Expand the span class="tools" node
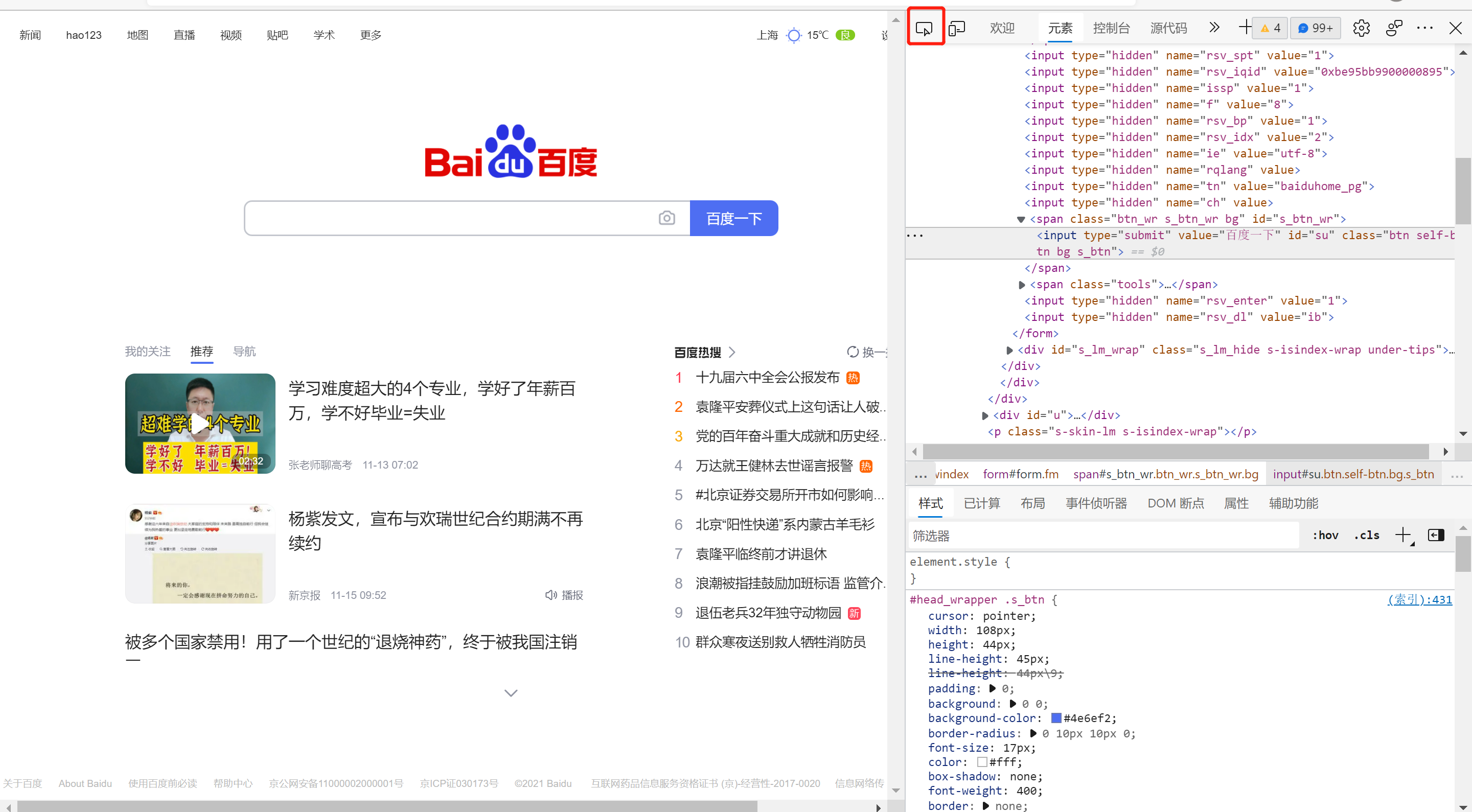The height and width of the screenshot is (812, 1472). 1022,285
